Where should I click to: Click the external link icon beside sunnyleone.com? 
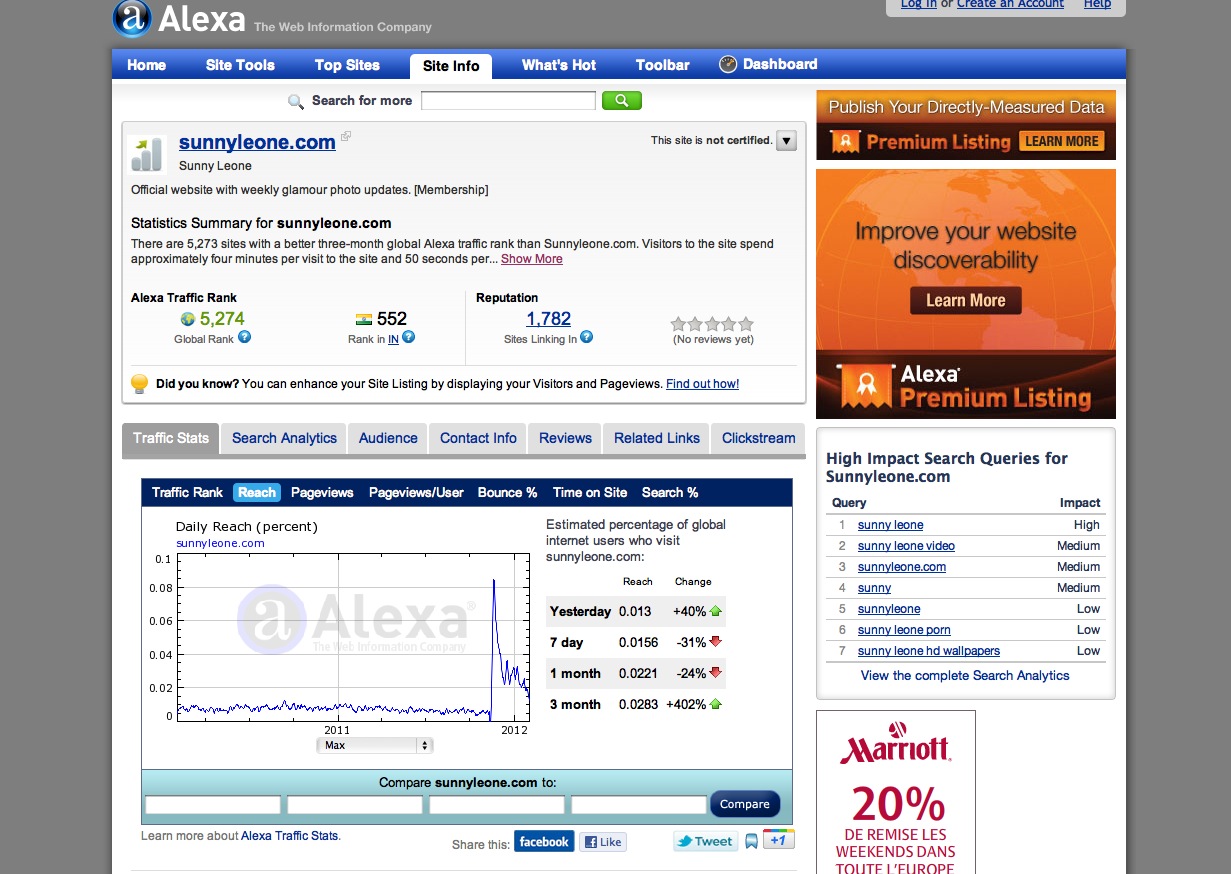tap(346, 136)
